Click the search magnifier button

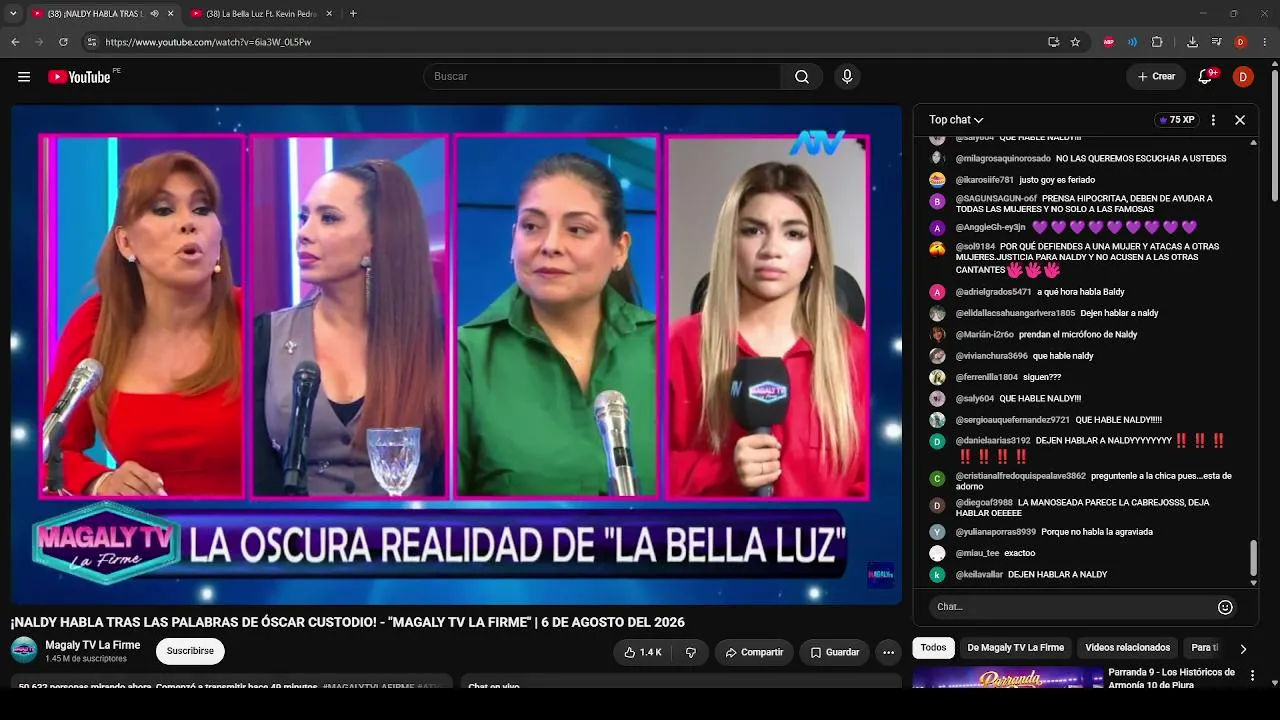click(x=802, y=77)
